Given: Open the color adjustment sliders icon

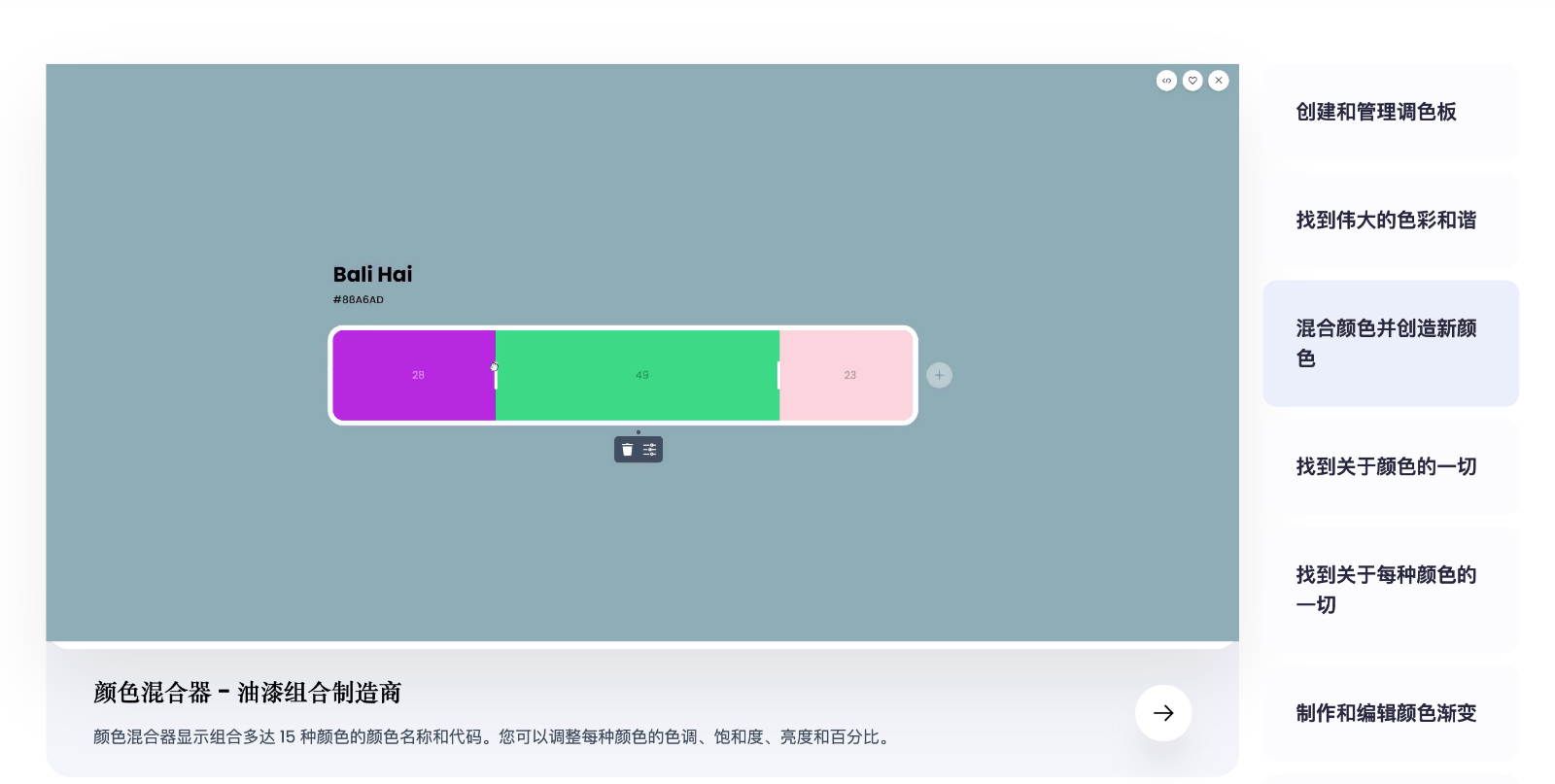Looking at the screenshot, I should [649, 449].
